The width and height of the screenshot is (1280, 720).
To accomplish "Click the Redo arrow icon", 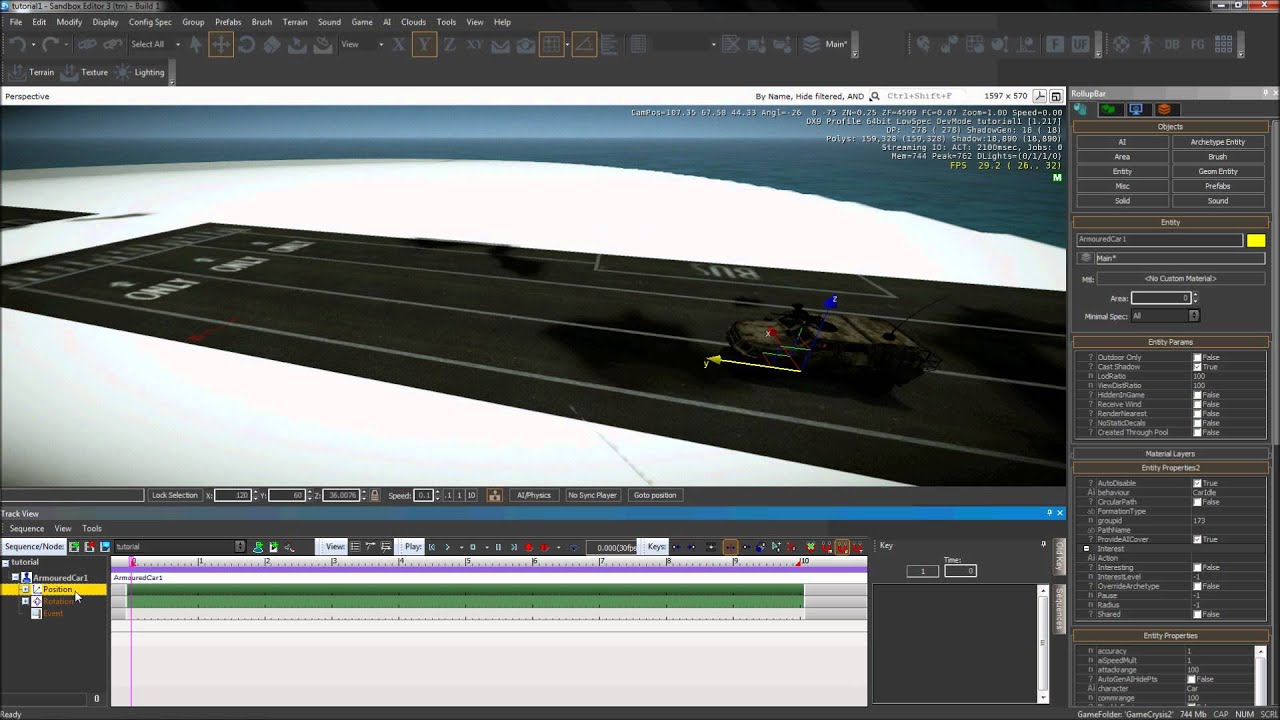I will pos(51,44).
